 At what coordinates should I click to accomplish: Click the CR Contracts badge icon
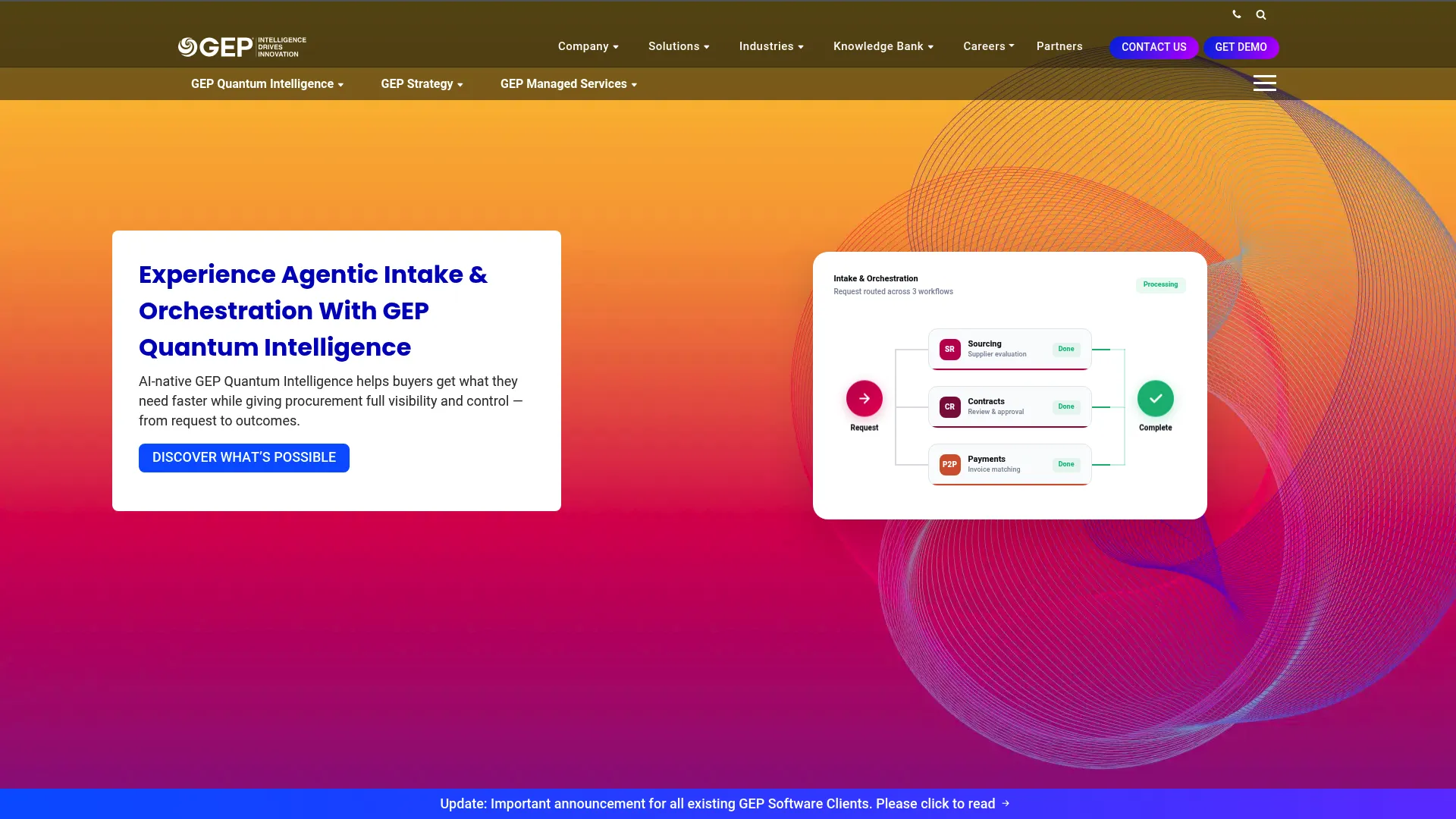click(x=949, y=407)
